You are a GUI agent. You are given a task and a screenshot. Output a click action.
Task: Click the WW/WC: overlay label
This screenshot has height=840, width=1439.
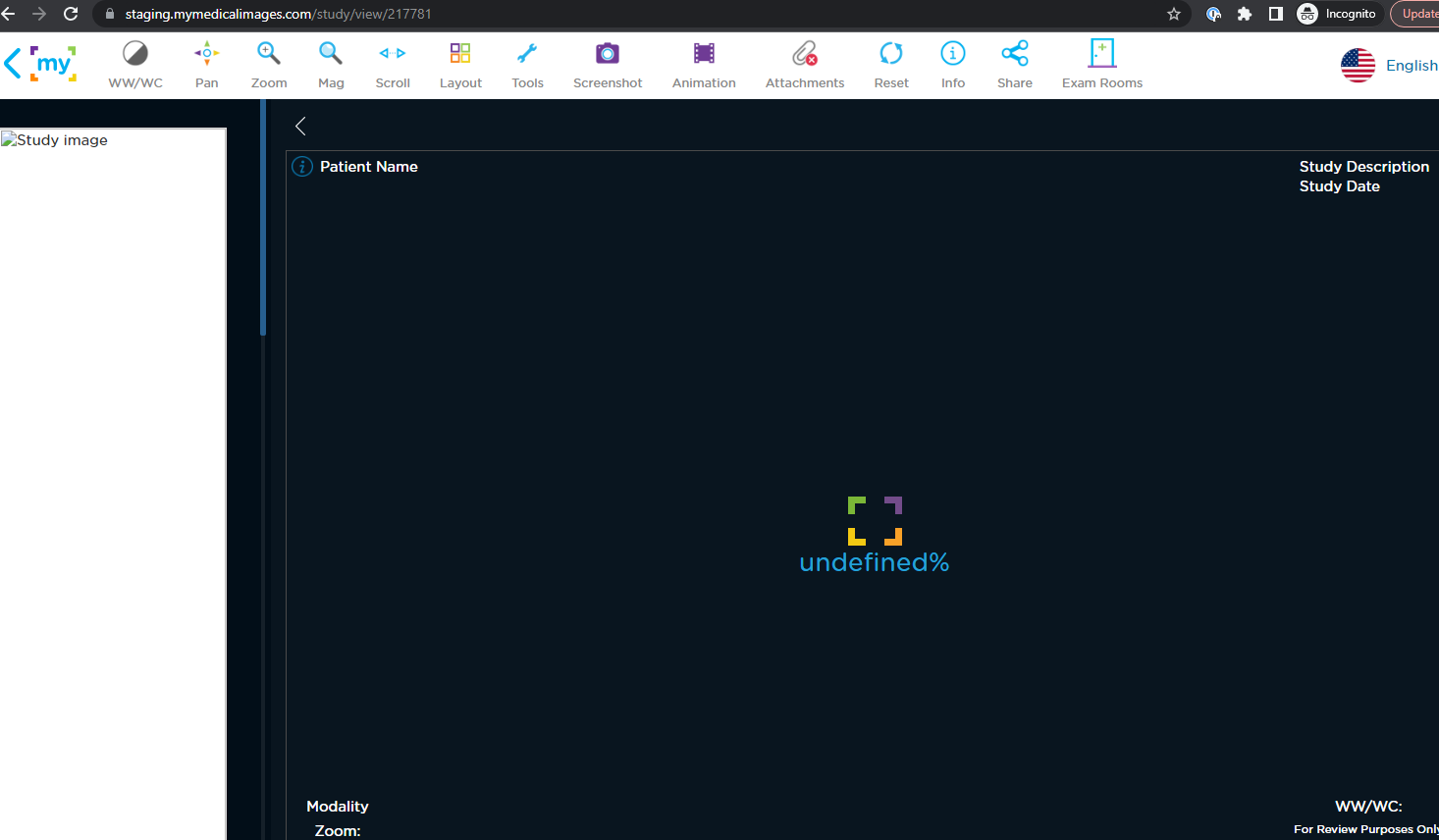(1368, 807)
